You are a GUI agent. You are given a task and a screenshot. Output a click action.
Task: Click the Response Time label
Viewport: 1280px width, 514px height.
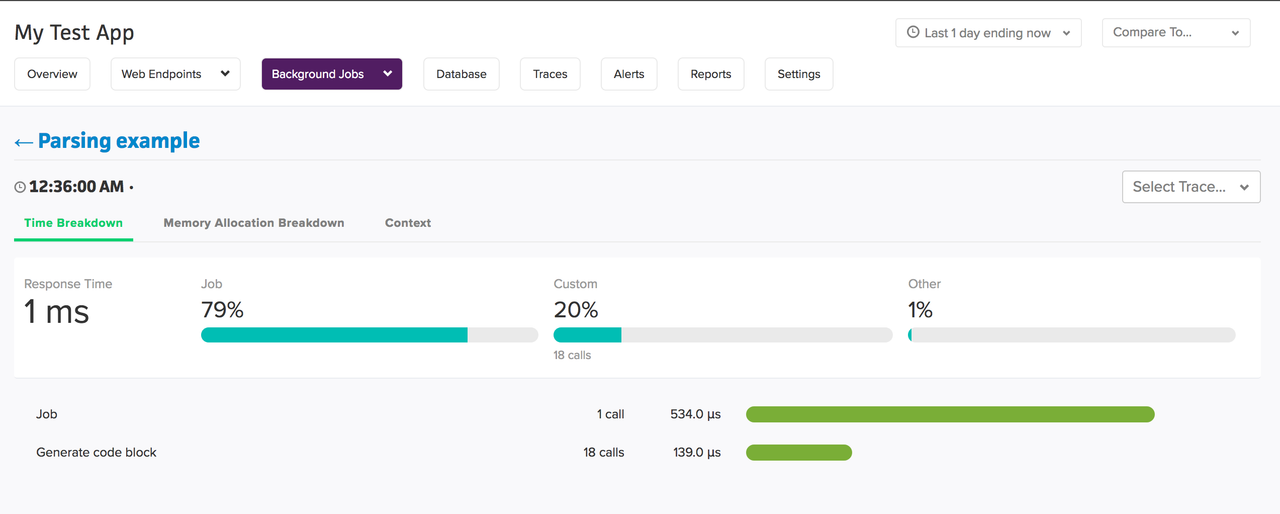68,284
